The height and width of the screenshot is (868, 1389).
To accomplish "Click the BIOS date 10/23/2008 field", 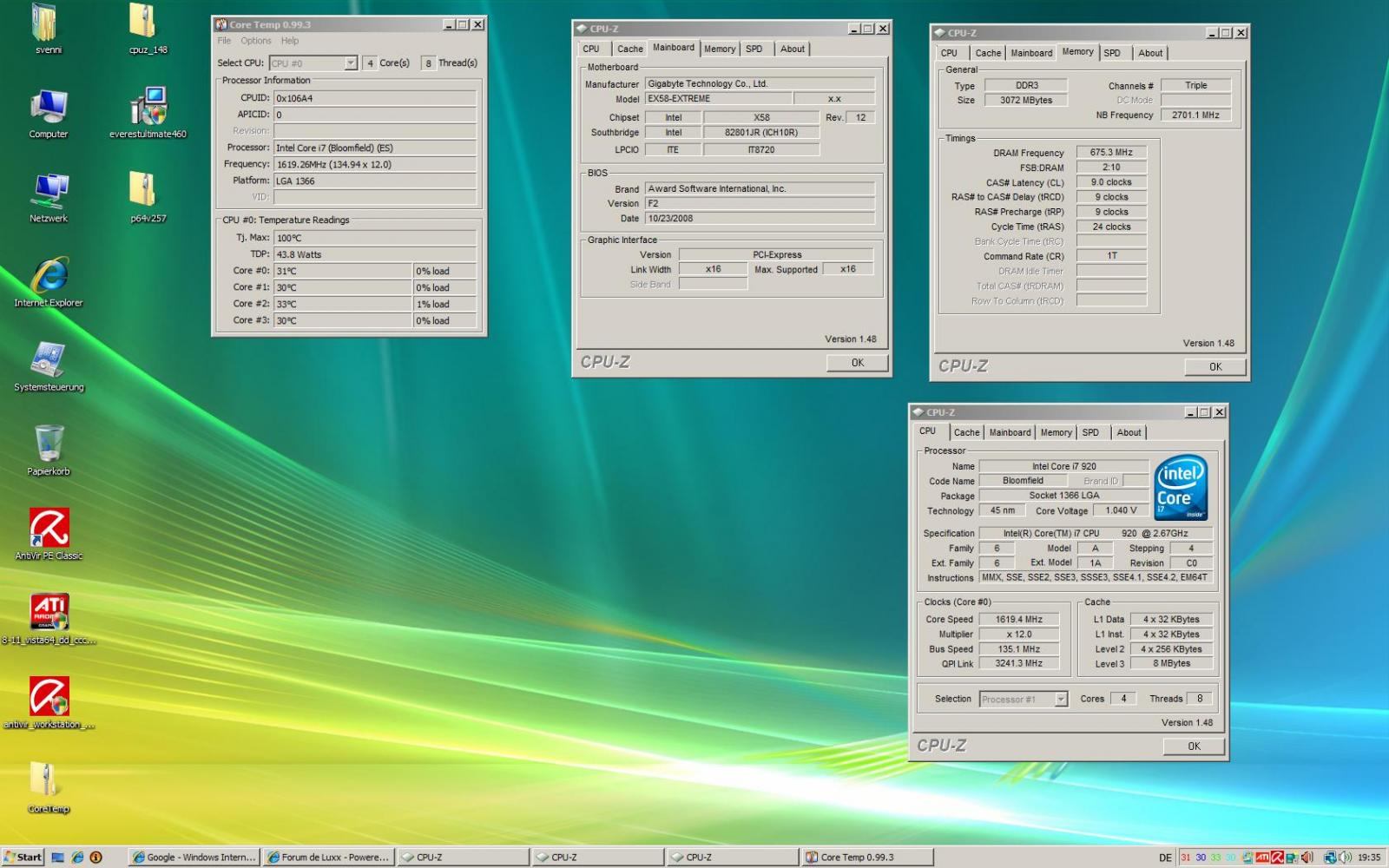I will 759,219.
